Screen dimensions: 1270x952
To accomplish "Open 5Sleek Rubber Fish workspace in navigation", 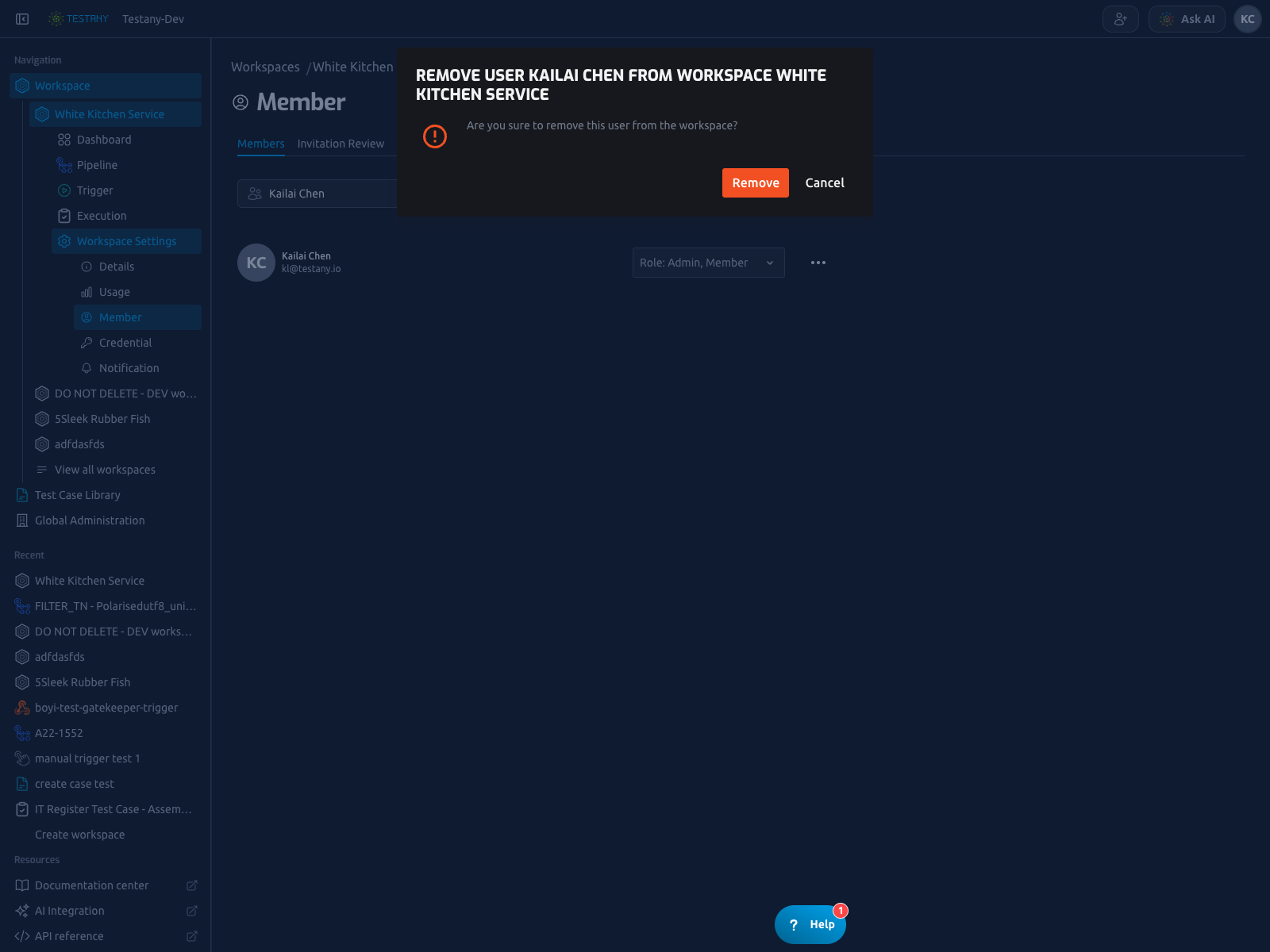I will pos(115,419).
